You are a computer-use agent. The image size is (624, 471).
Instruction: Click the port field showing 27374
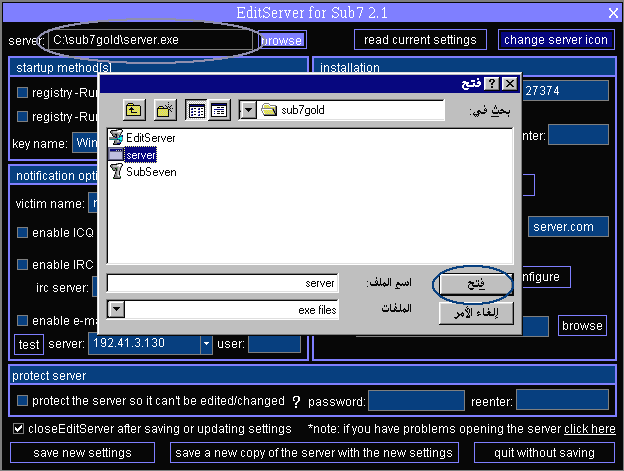(x=565, y=91)
